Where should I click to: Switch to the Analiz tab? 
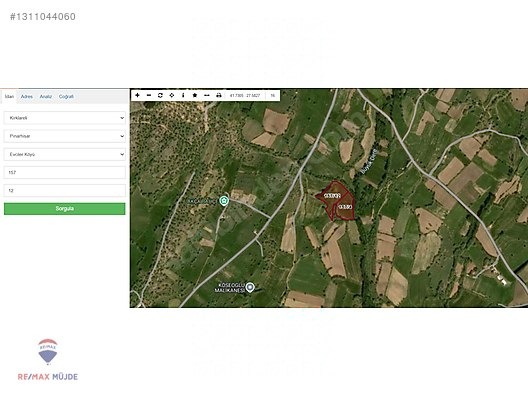(x=46, y=97)
